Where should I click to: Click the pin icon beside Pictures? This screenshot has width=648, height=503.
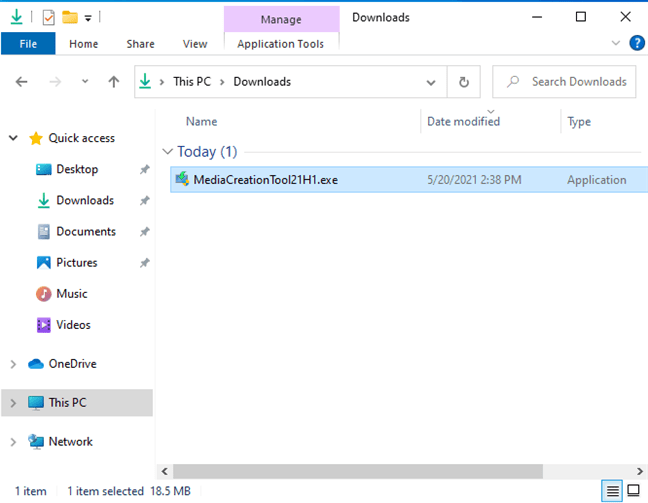tap(144, 263)
